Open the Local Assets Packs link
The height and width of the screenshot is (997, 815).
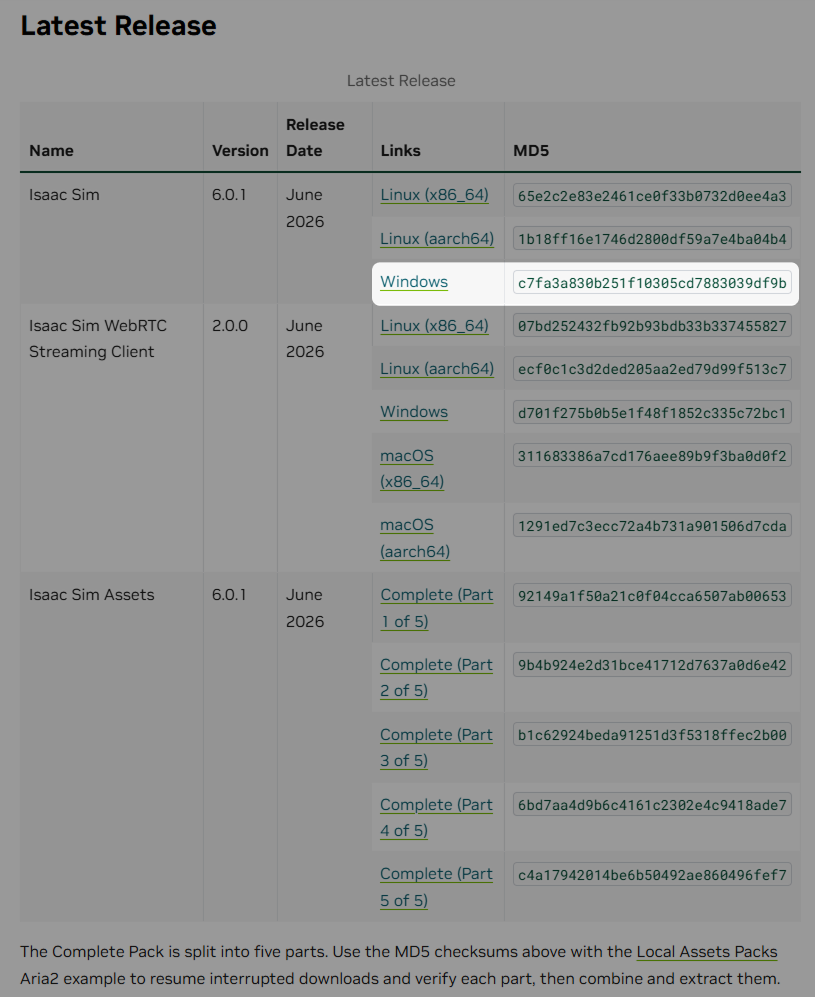click(707, 952)
